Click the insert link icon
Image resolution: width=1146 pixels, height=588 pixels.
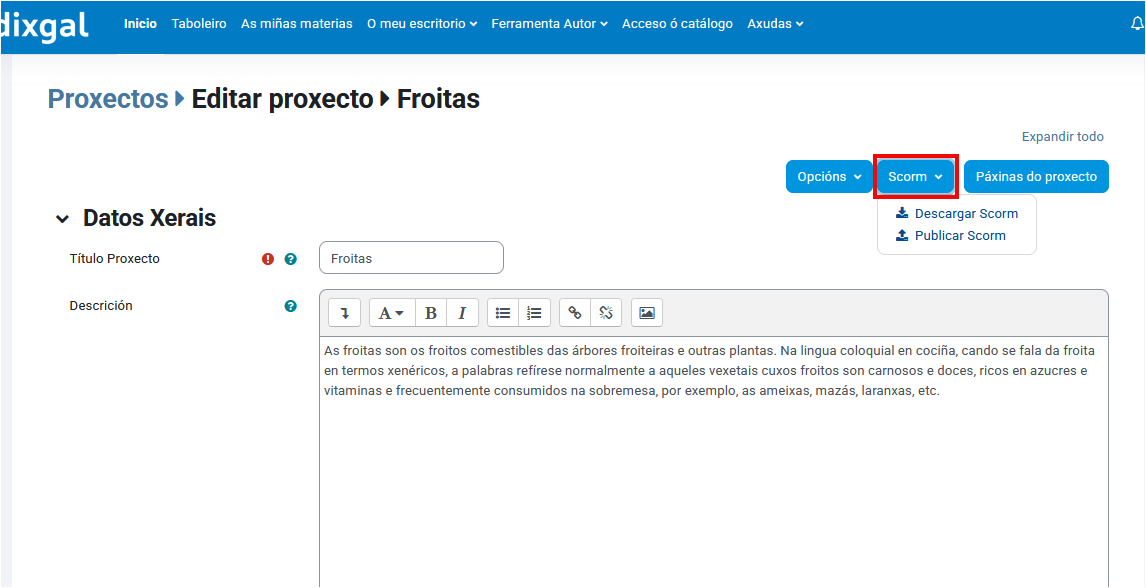pos(575,313)
